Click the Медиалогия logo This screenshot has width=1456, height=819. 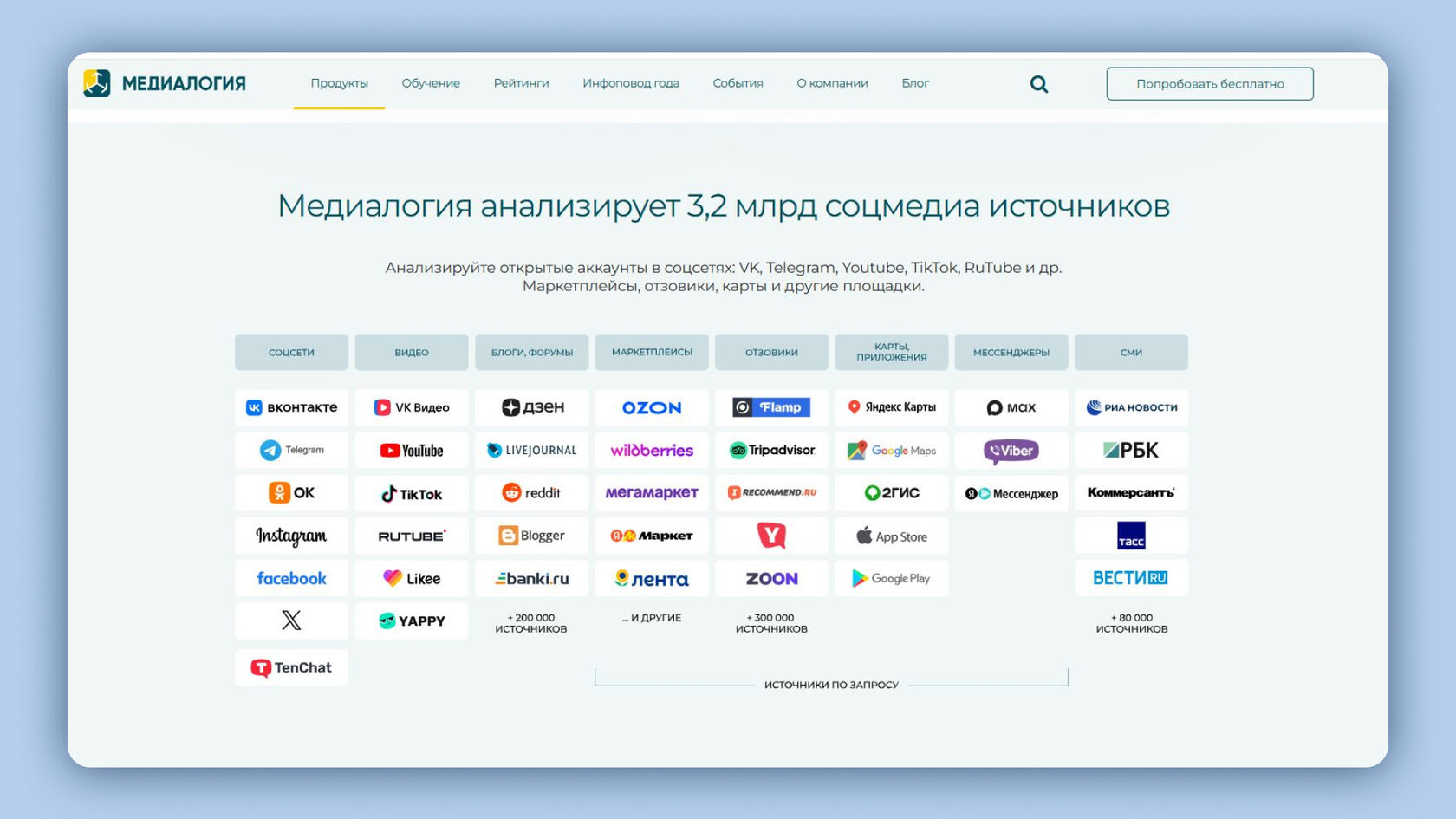pos(165,83)
